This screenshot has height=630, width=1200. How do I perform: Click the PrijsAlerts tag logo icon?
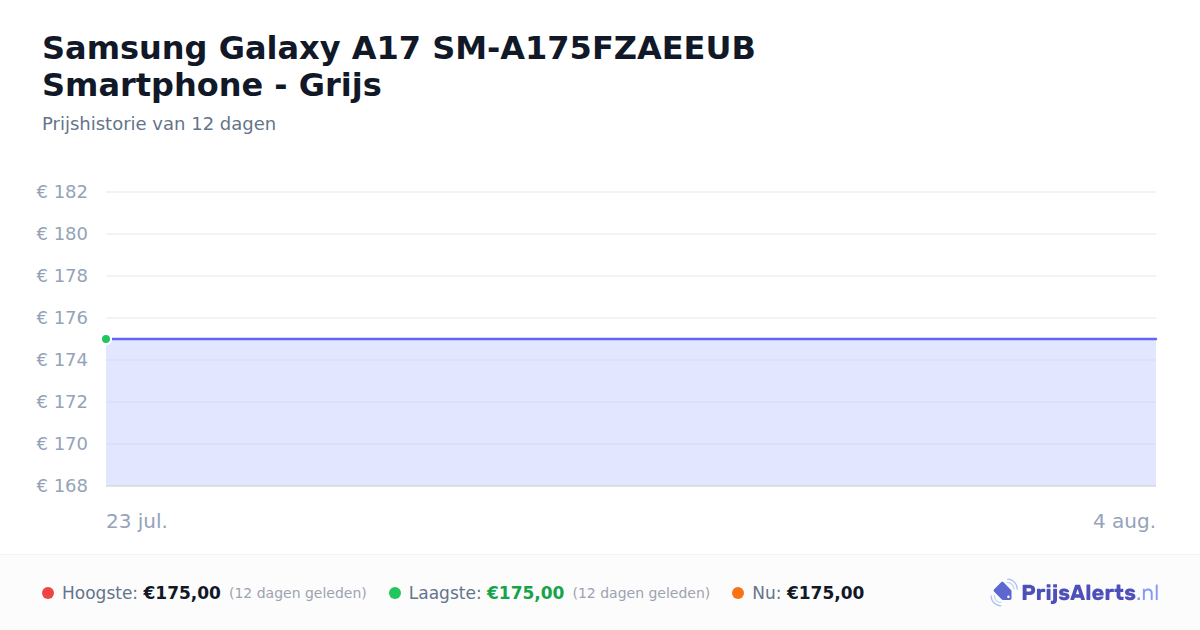point(1003,593)
